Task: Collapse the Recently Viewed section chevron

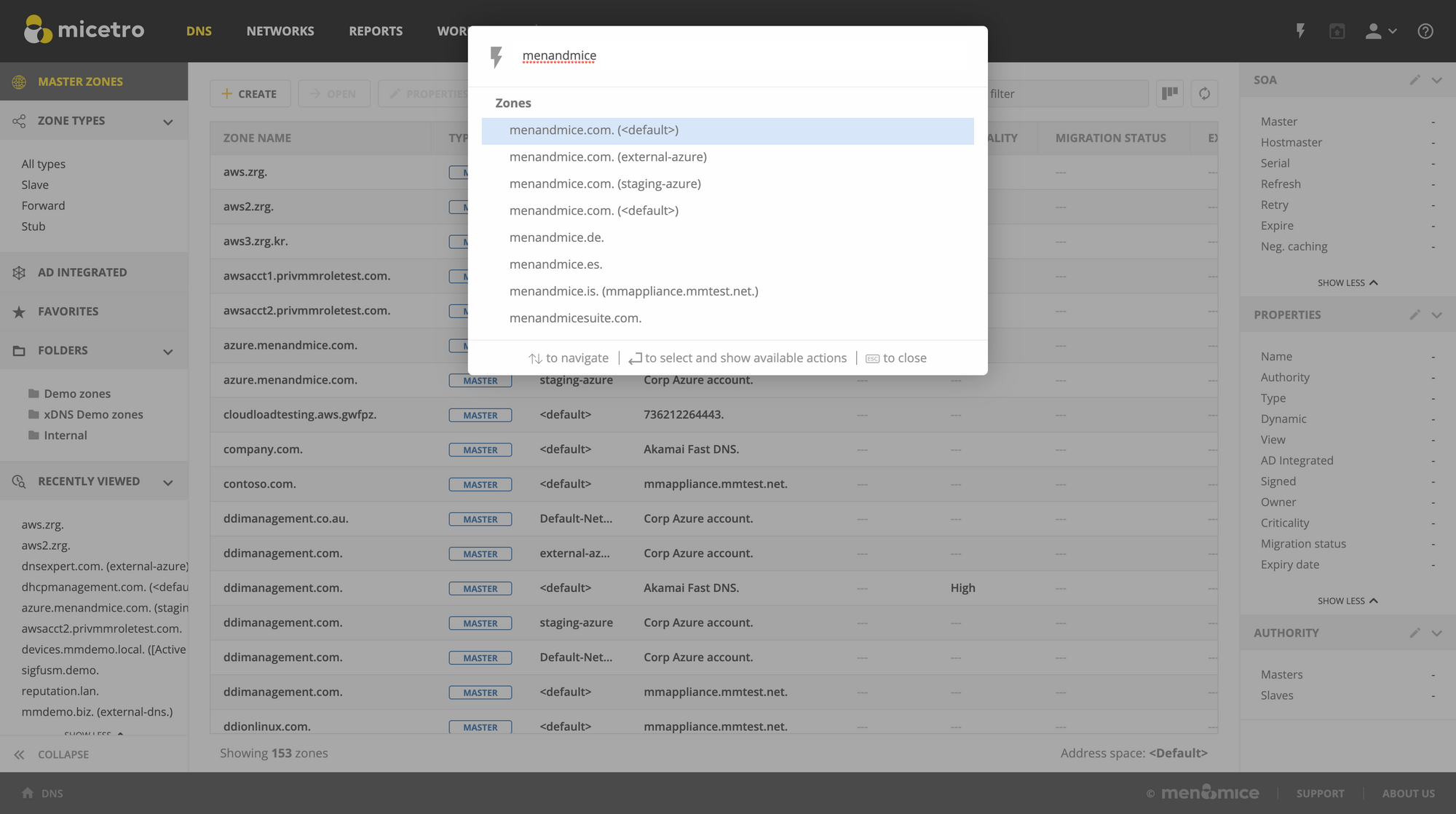Action: tap(168, 482)
